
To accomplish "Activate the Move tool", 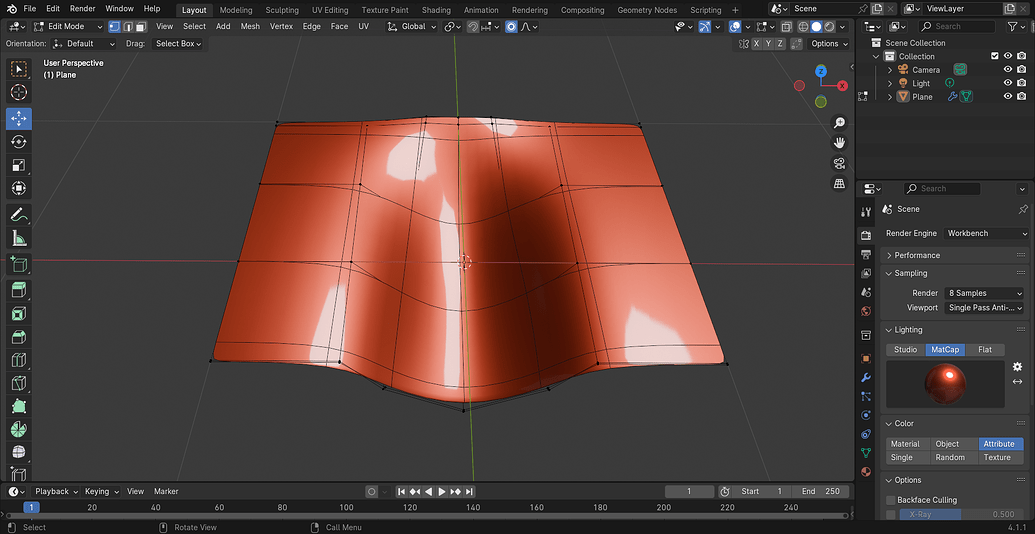I will pos(19,119).
